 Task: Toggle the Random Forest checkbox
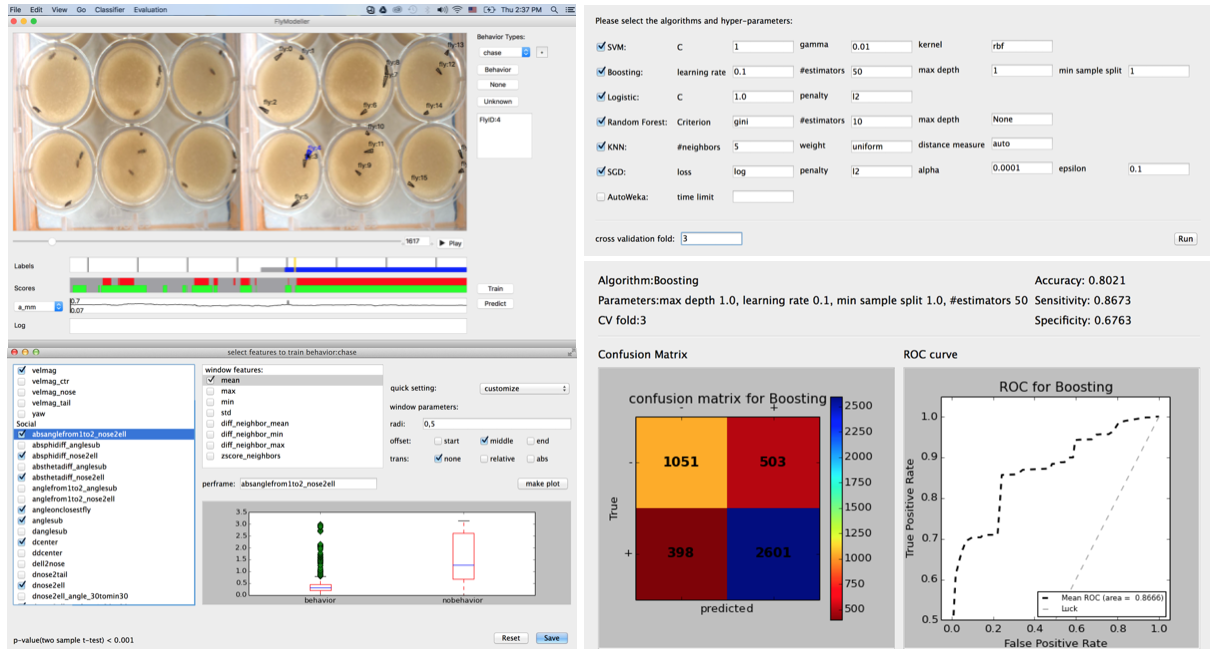601,121
